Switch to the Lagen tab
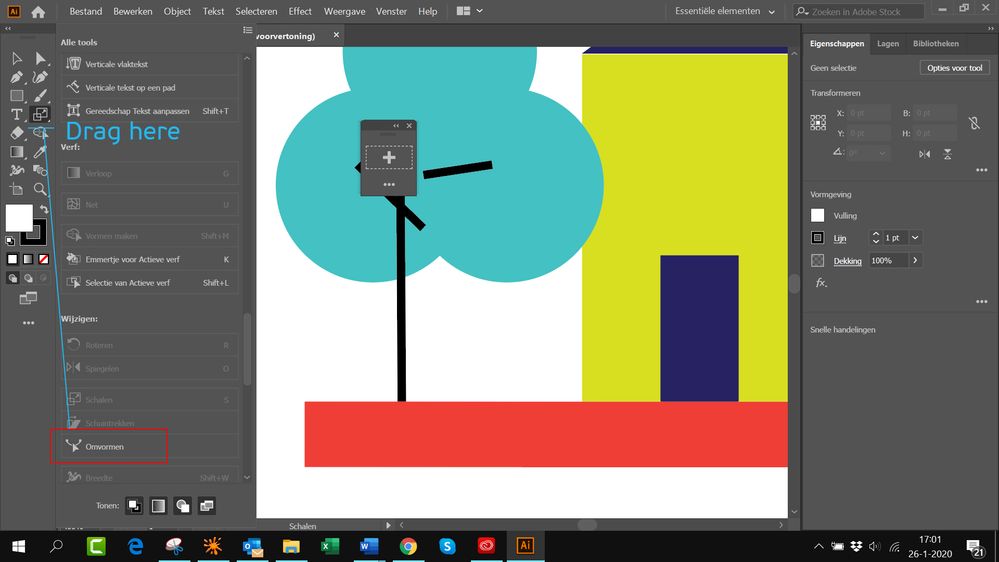The width and height of the screenshot is (999, 562). coord(887,44)
